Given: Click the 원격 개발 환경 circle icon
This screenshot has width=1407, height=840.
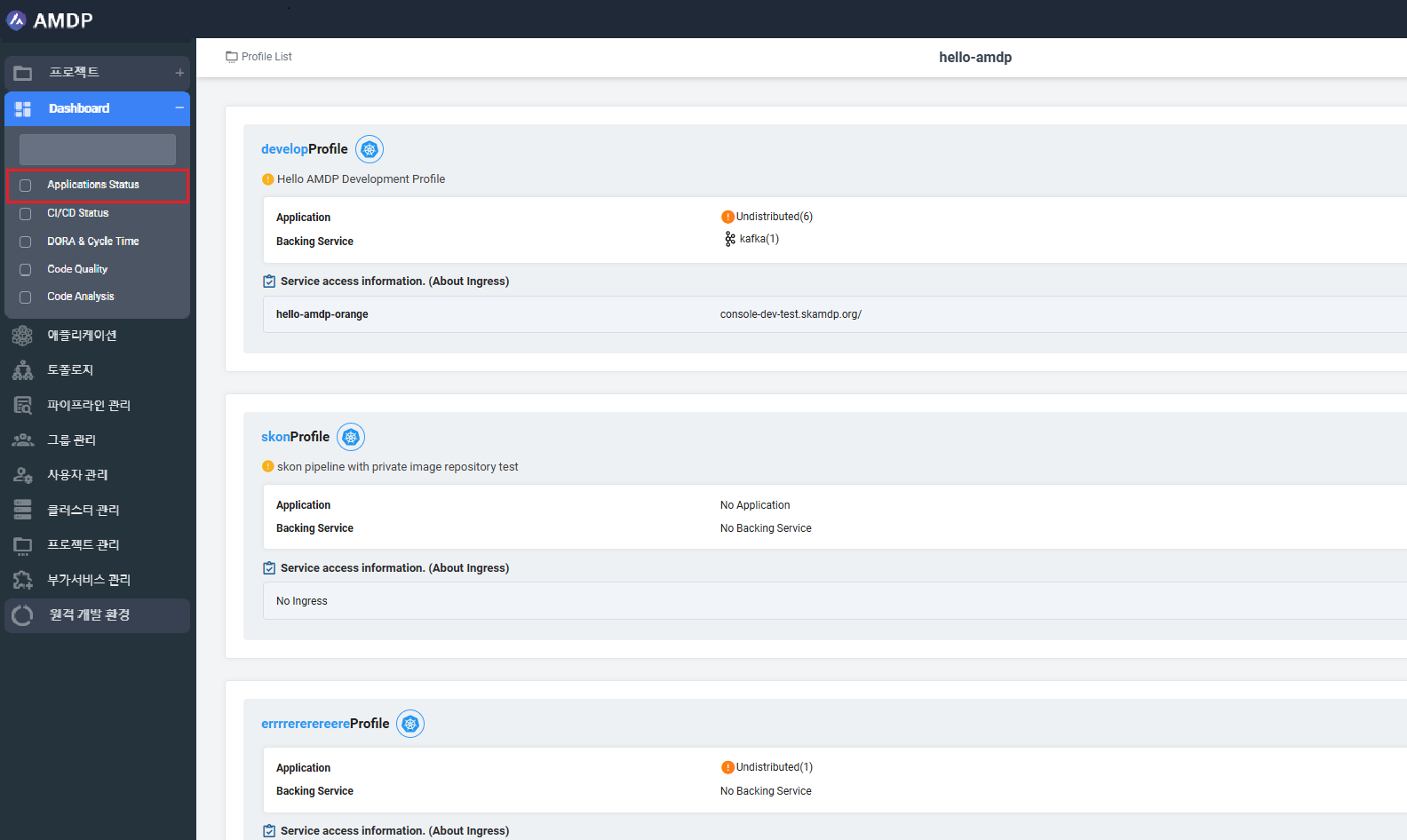Looking at the screenshot, I should point(22,615).
